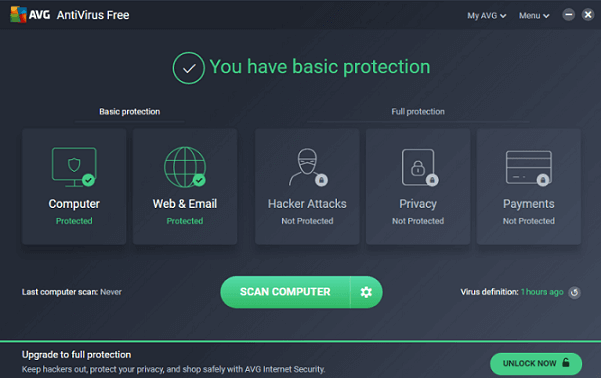Click the Payments credit card icon
Image resolution: width=601 pixels, height=378 pixels.
(x=529, y=168)
